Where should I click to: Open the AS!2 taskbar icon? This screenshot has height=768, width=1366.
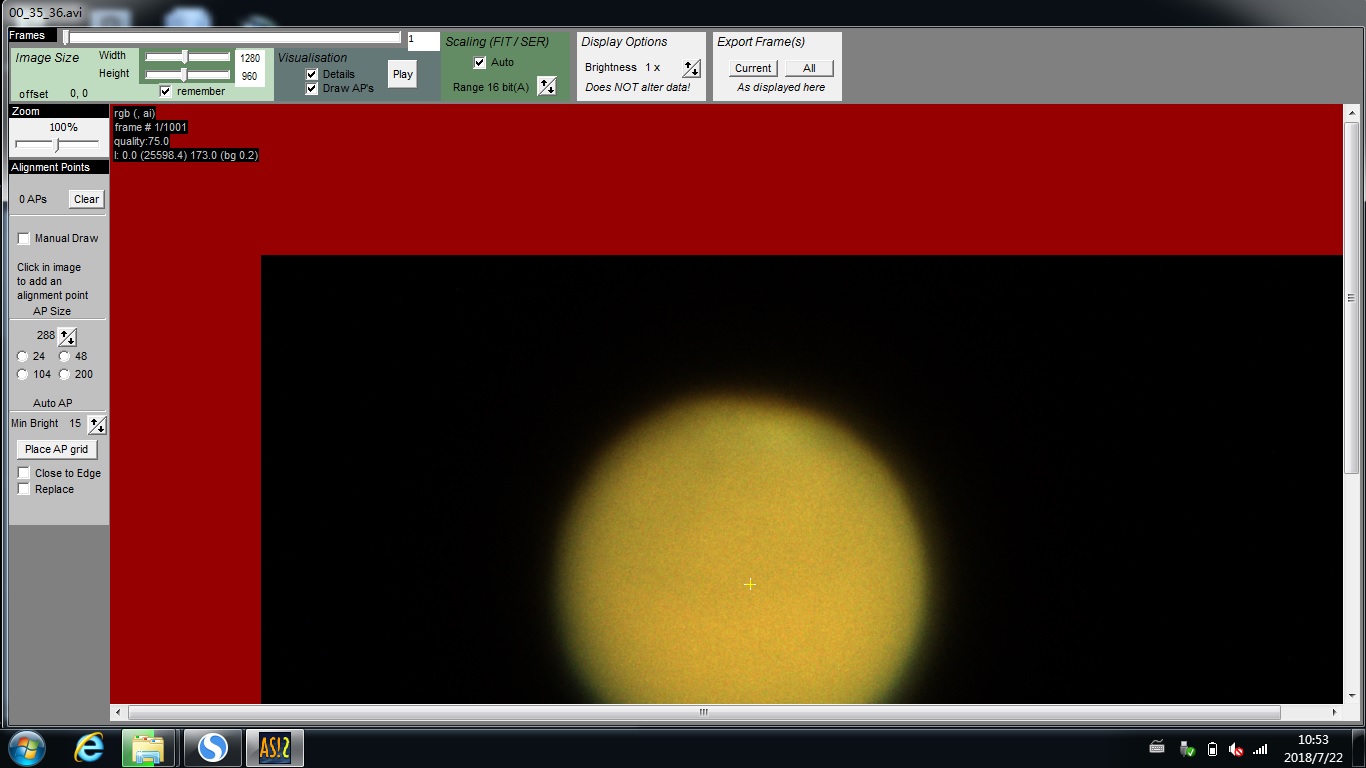coord(274,747)
